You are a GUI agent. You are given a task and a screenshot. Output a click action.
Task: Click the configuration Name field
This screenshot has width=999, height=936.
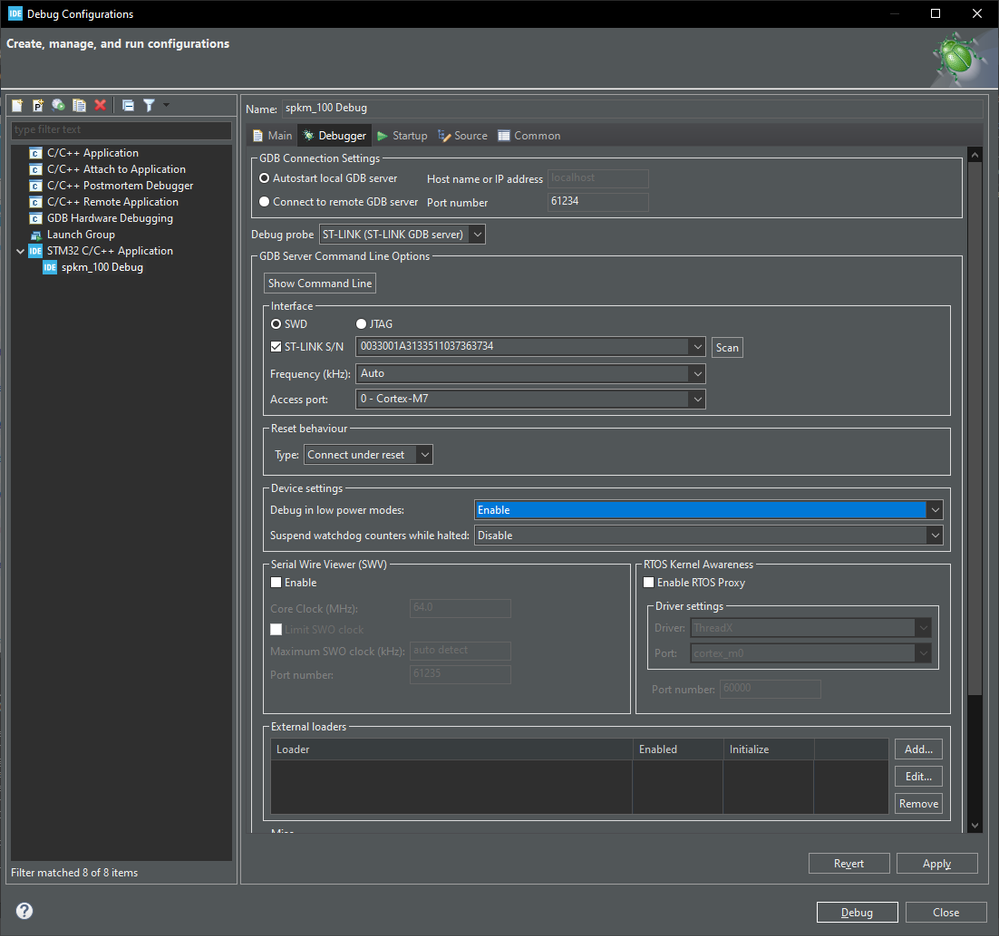pyautogui.click(x=633, y=108)
